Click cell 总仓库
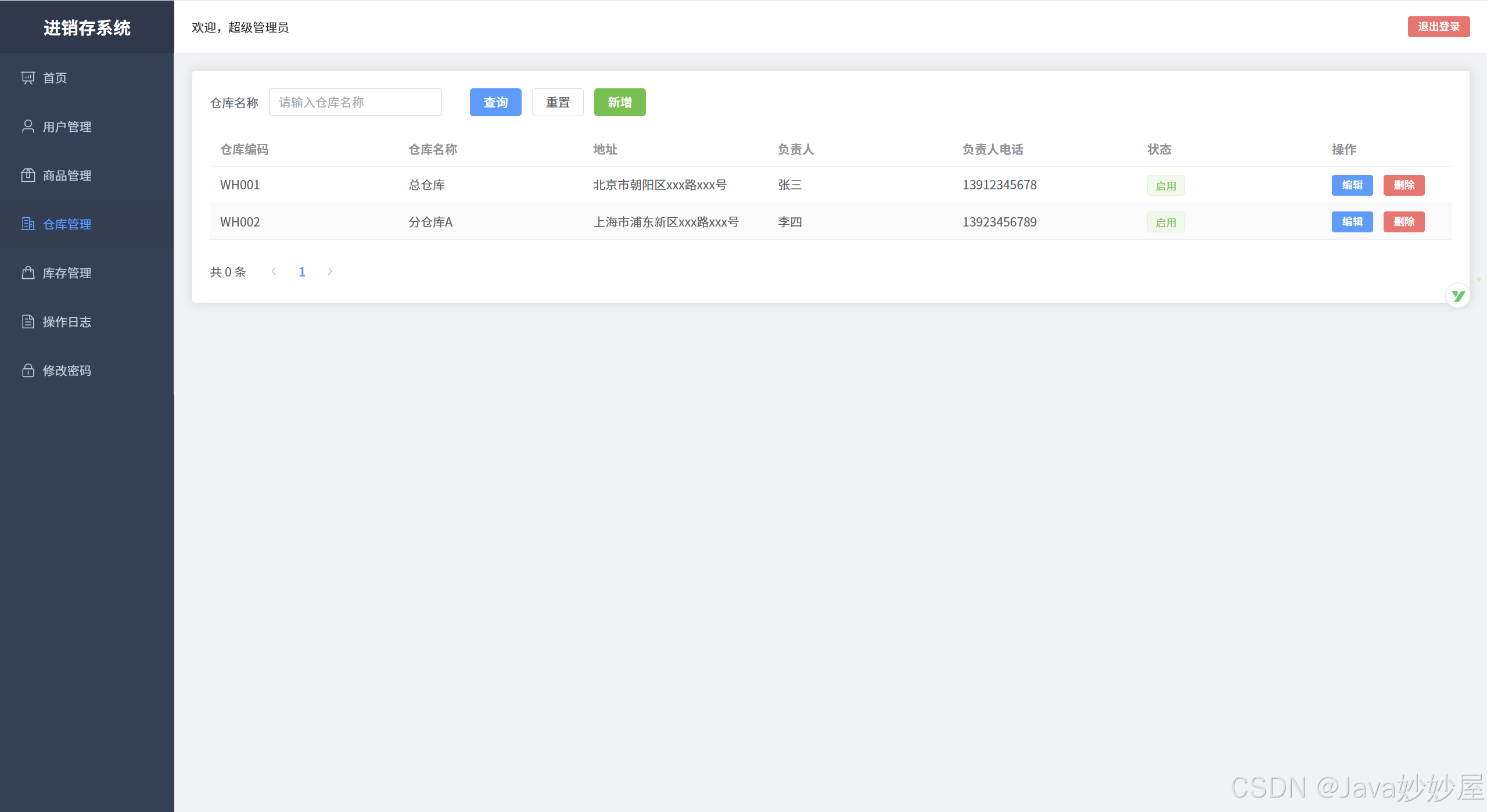The image size is (1487, 812). coord(427,185)
